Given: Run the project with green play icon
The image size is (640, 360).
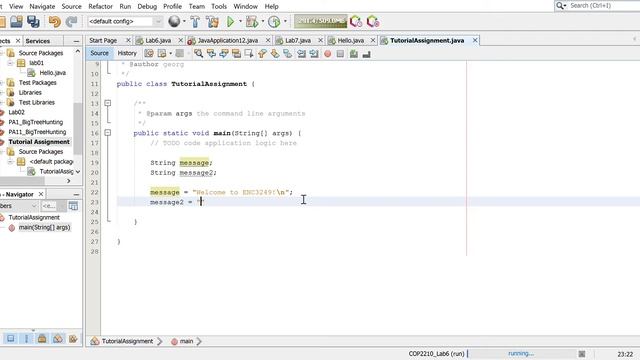Looking at the screenshot, I should (231, 22).
